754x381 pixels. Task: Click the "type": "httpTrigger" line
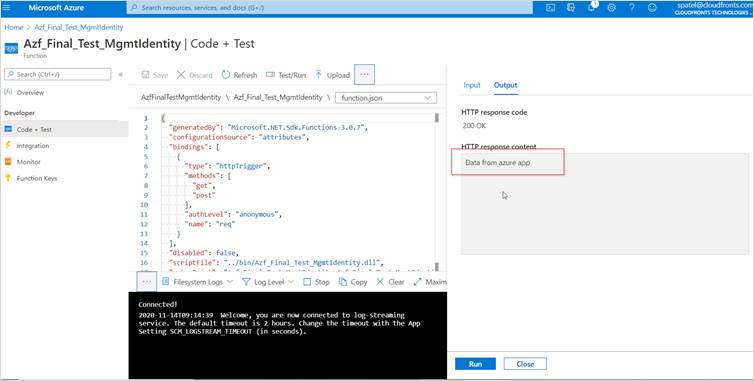227,166
